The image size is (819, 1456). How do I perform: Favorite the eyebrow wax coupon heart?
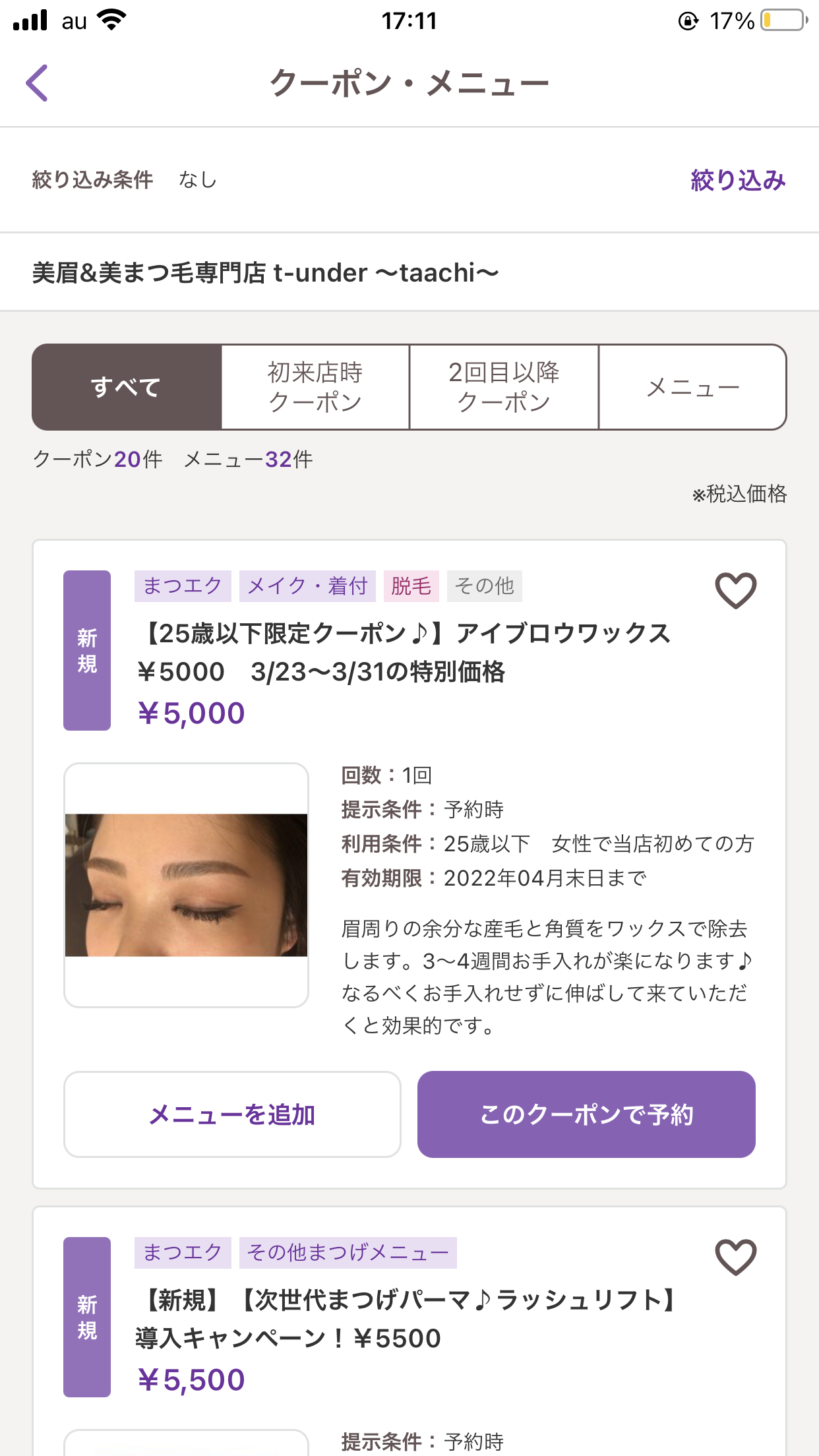pos(735,590)
